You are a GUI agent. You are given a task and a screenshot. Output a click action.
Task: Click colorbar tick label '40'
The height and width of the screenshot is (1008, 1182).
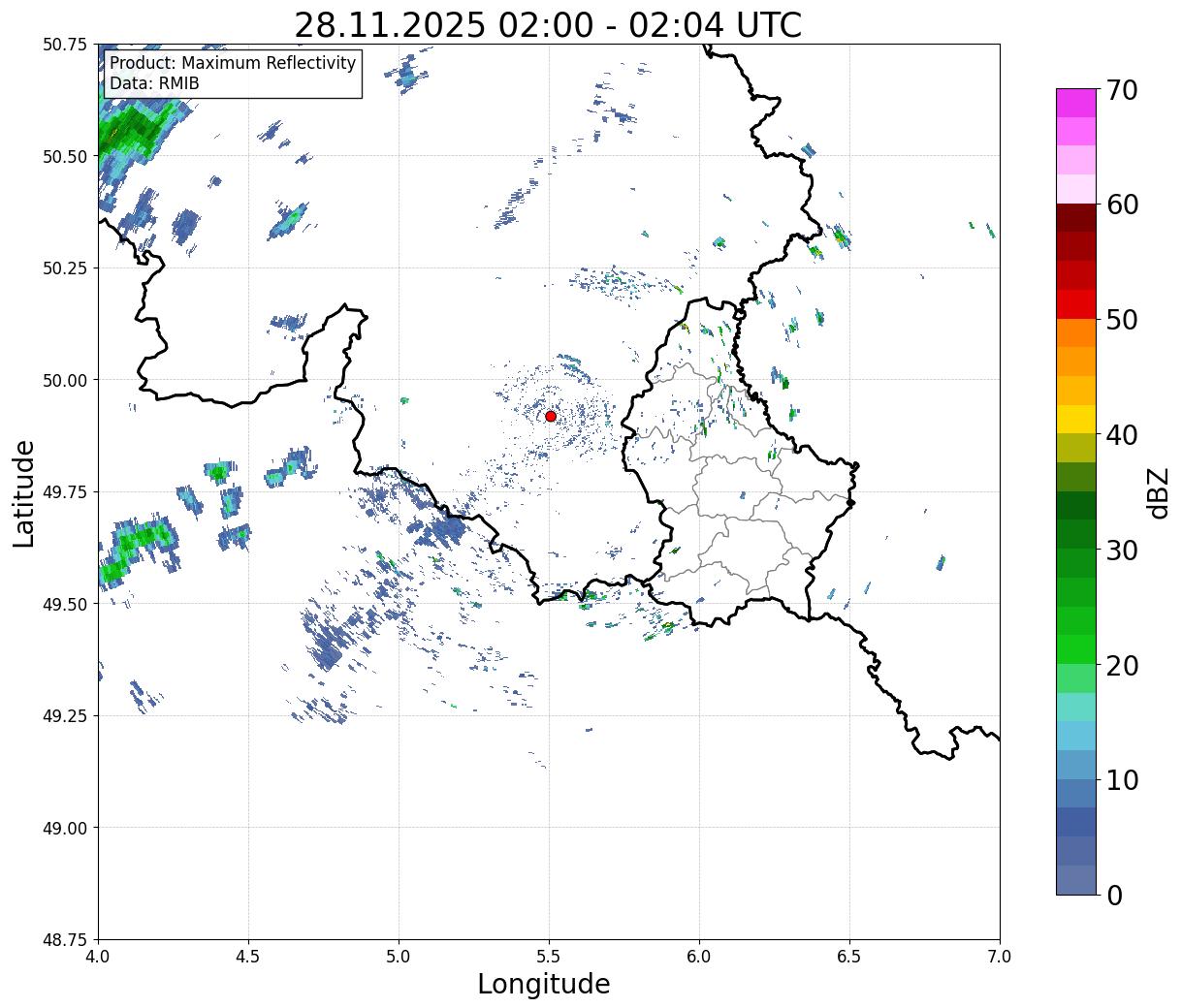point(1121,435)
